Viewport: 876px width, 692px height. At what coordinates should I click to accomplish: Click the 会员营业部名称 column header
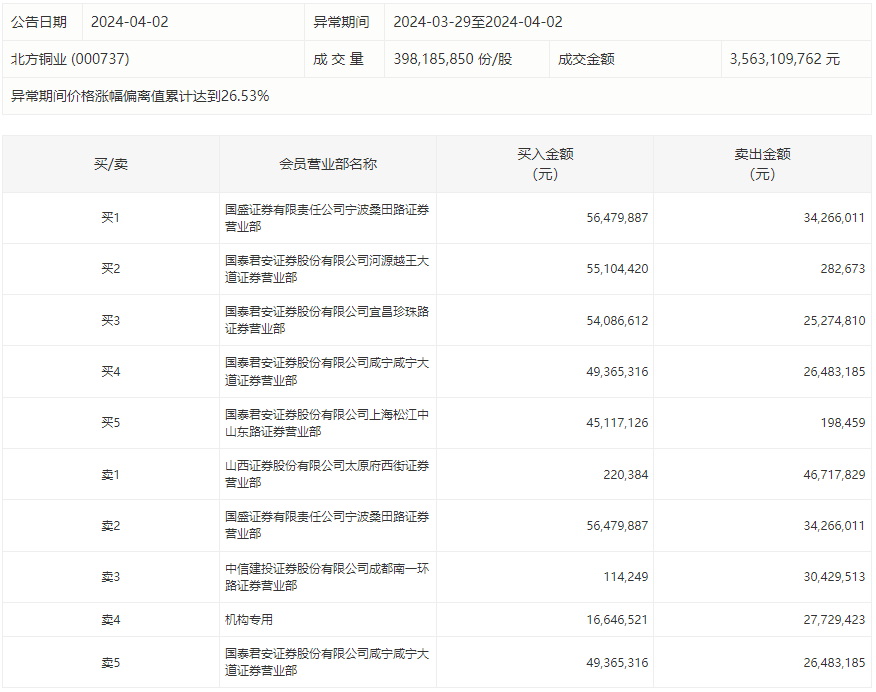coord(328,164)
